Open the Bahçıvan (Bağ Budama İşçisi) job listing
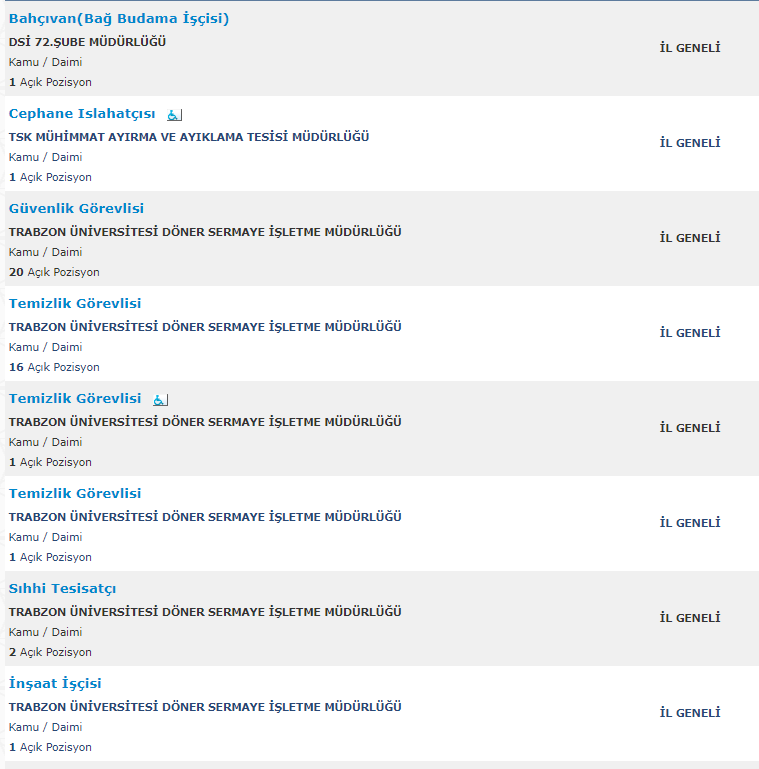This screenshot has height=769, width=759. (x=119, y=18)
